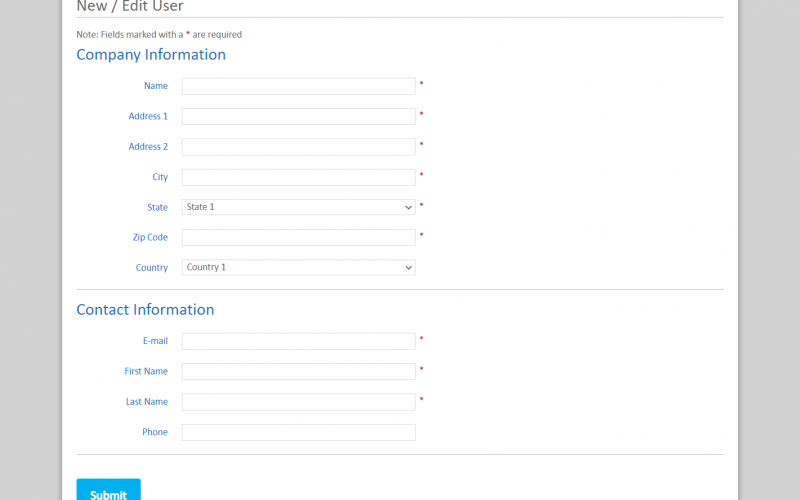Click the E-mail label text
800x500 pixels.
tap(155, 341)
